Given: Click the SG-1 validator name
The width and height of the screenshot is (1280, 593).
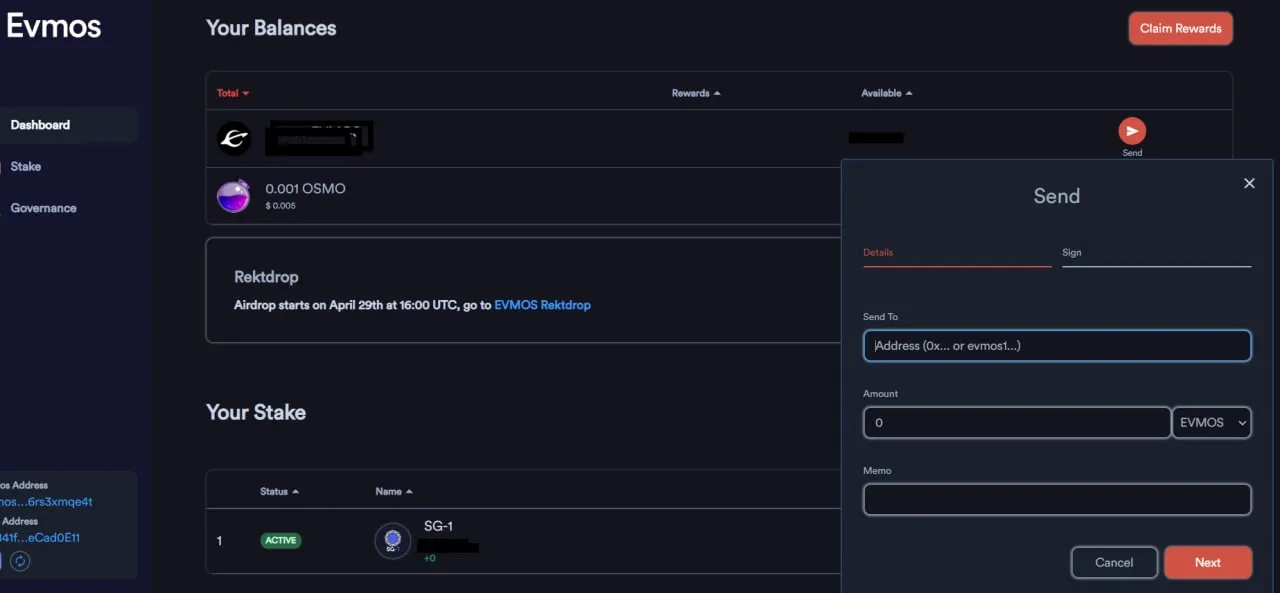Looking at the screenshot, I should coord(439,526).
